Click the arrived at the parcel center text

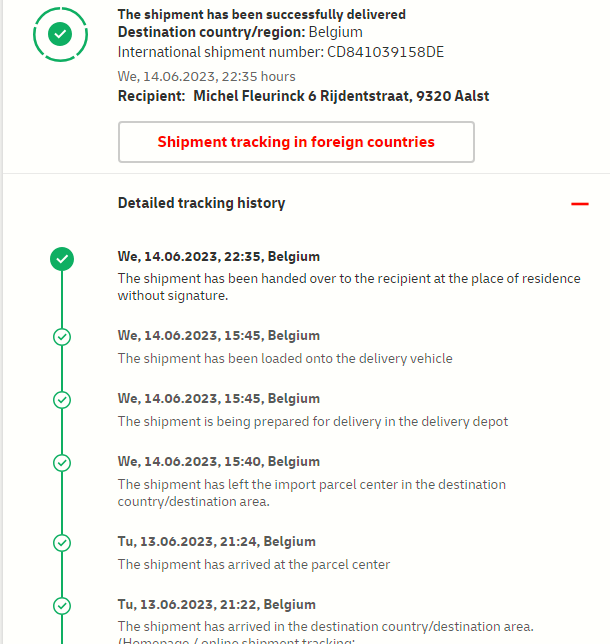[254, 564]
